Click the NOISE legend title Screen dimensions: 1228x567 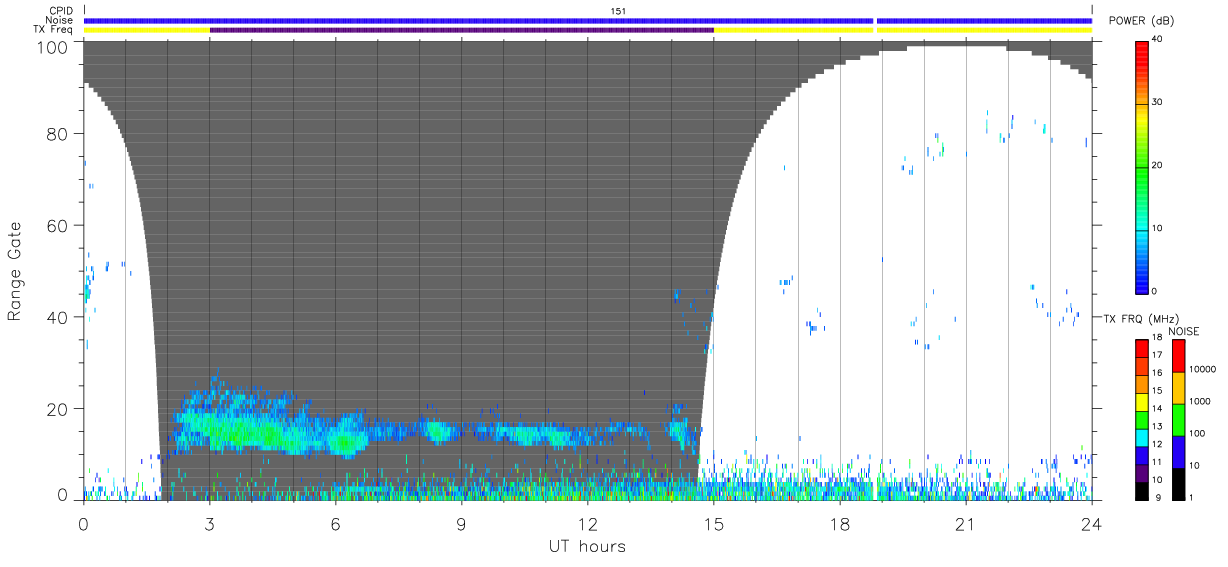click(1184, 331)
